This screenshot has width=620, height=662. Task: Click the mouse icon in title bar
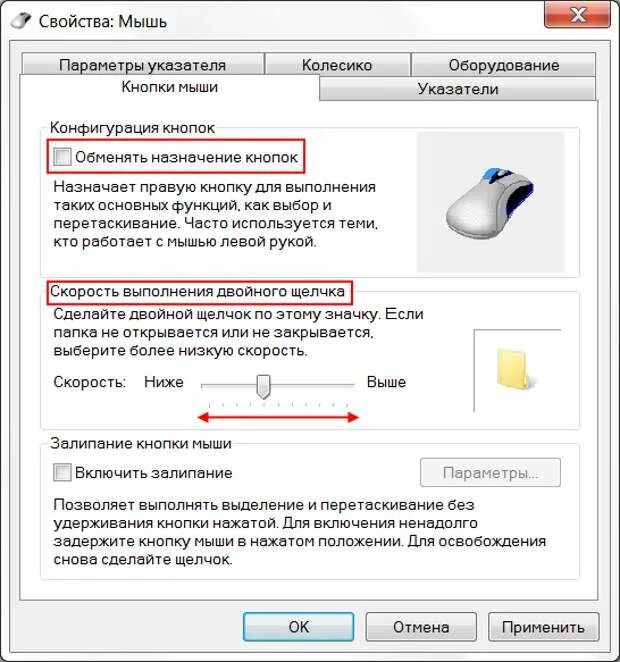tap(20, 21)
